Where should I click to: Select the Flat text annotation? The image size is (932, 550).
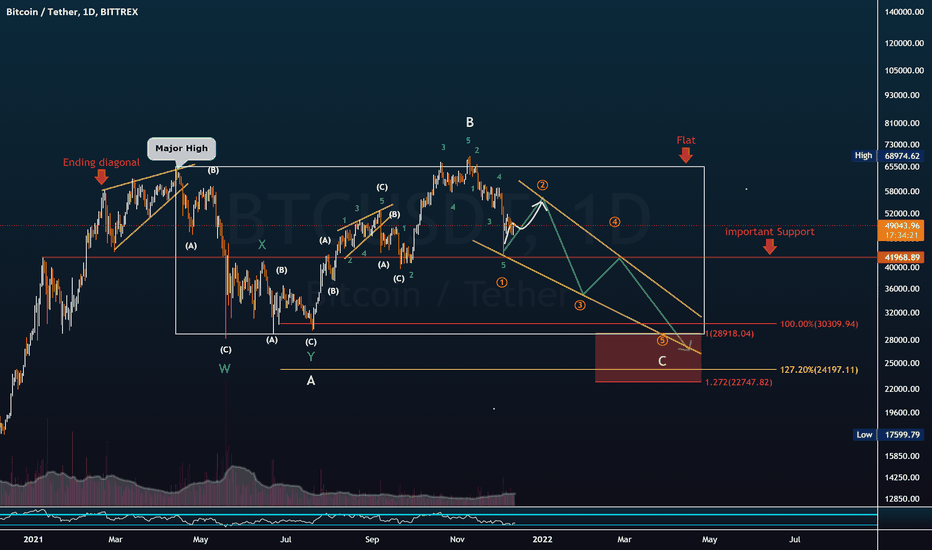pos(685,140)
